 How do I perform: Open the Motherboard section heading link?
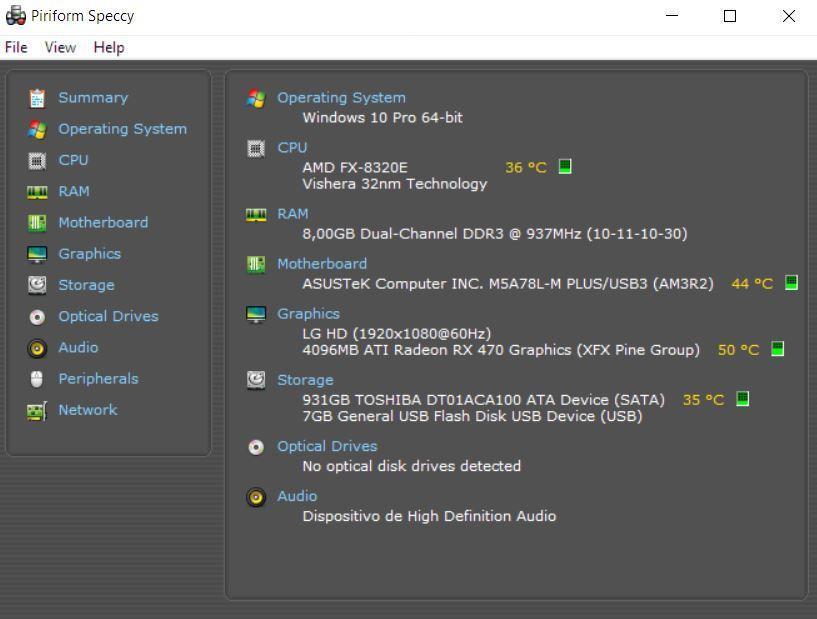click(322, 264)
